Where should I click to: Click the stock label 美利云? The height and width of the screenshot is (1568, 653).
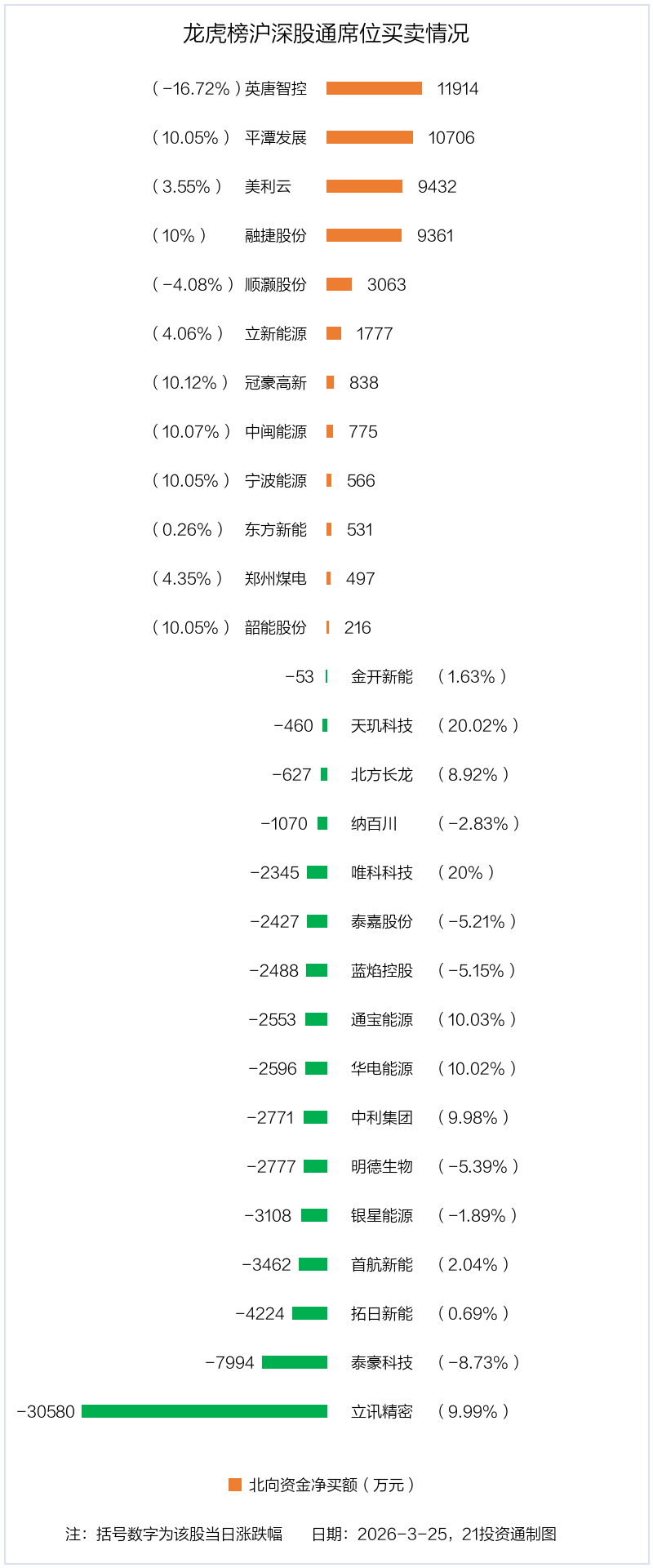point(268,186)
